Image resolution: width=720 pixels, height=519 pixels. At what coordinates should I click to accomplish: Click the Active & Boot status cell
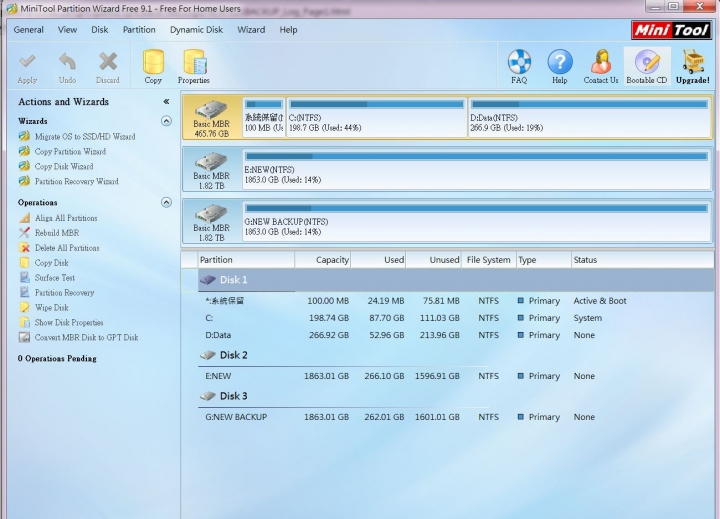(x=600, y=301)
